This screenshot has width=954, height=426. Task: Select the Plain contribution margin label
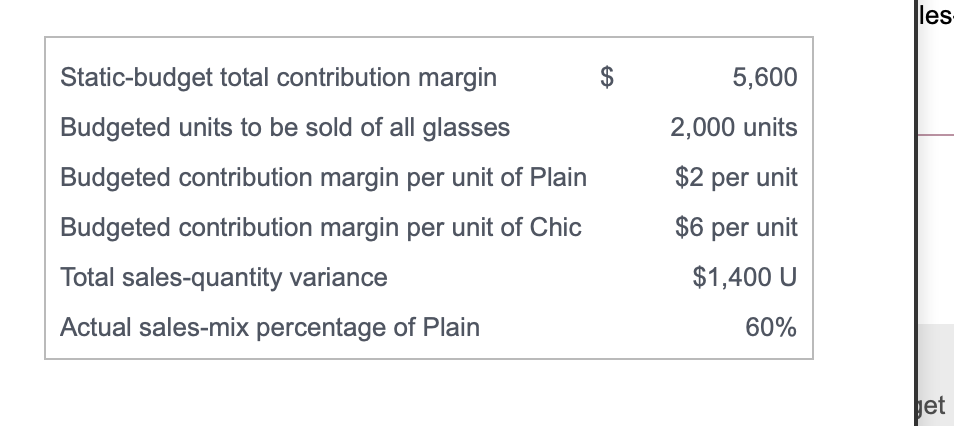click(324, 178)
